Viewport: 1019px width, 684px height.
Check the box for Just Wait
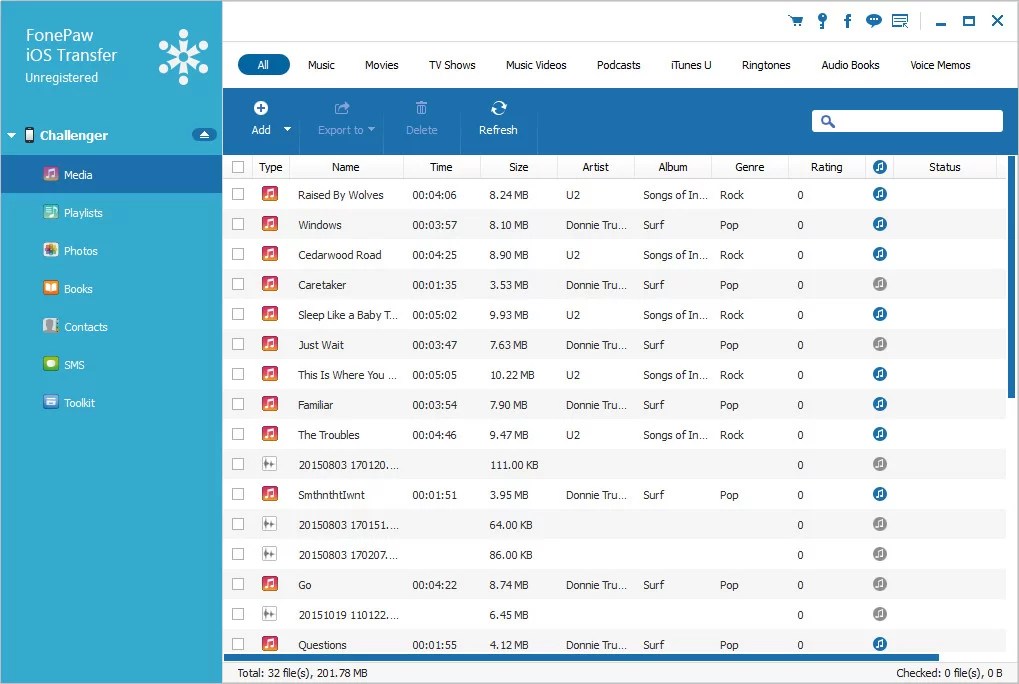238,344
